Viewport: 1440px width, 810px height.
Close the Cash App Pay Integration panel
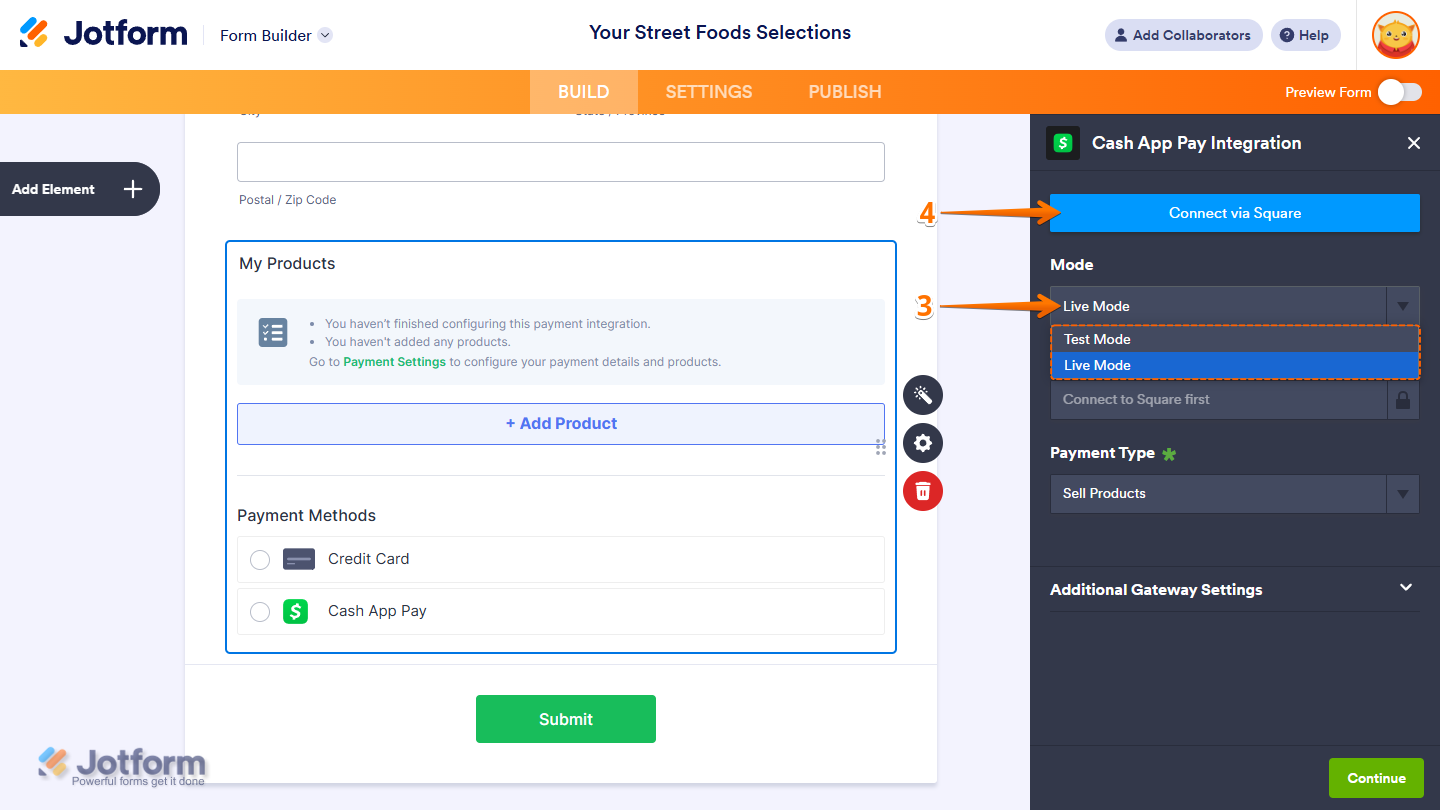[1414, 143]
